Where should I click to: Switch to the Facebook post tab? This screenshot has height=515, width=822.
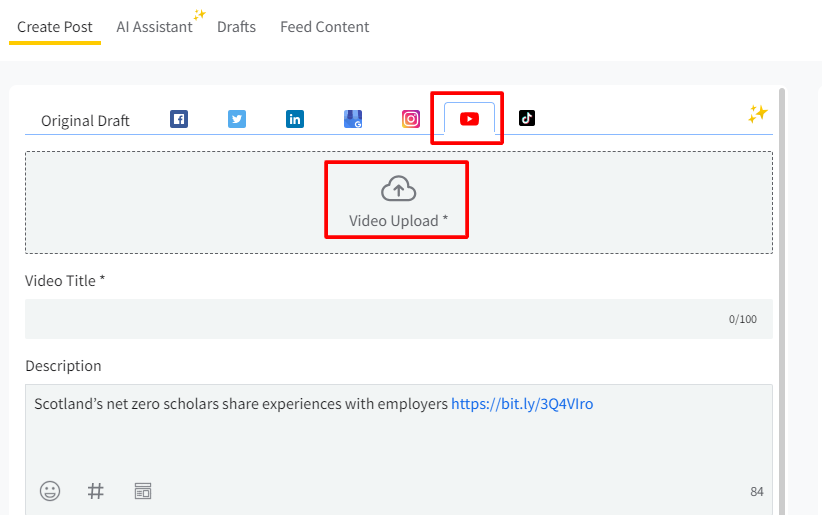click(179, 119)
